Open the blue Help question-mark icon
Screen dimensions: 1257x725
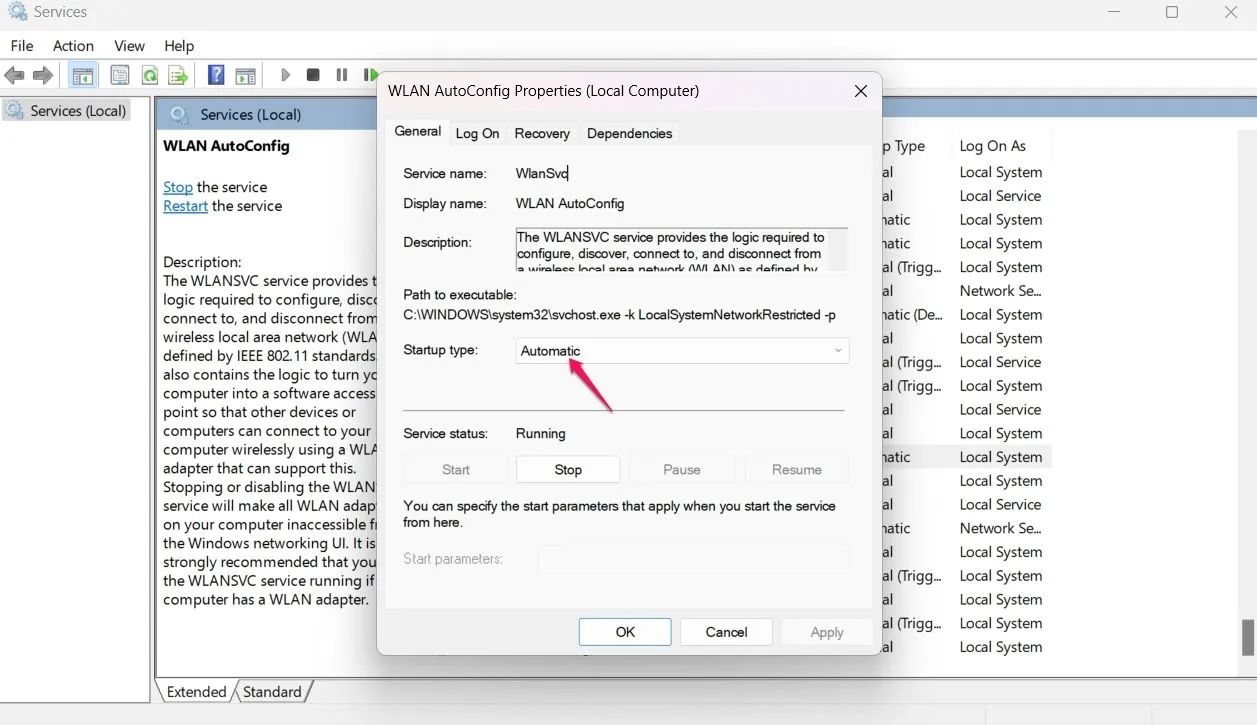pos(215,75)
